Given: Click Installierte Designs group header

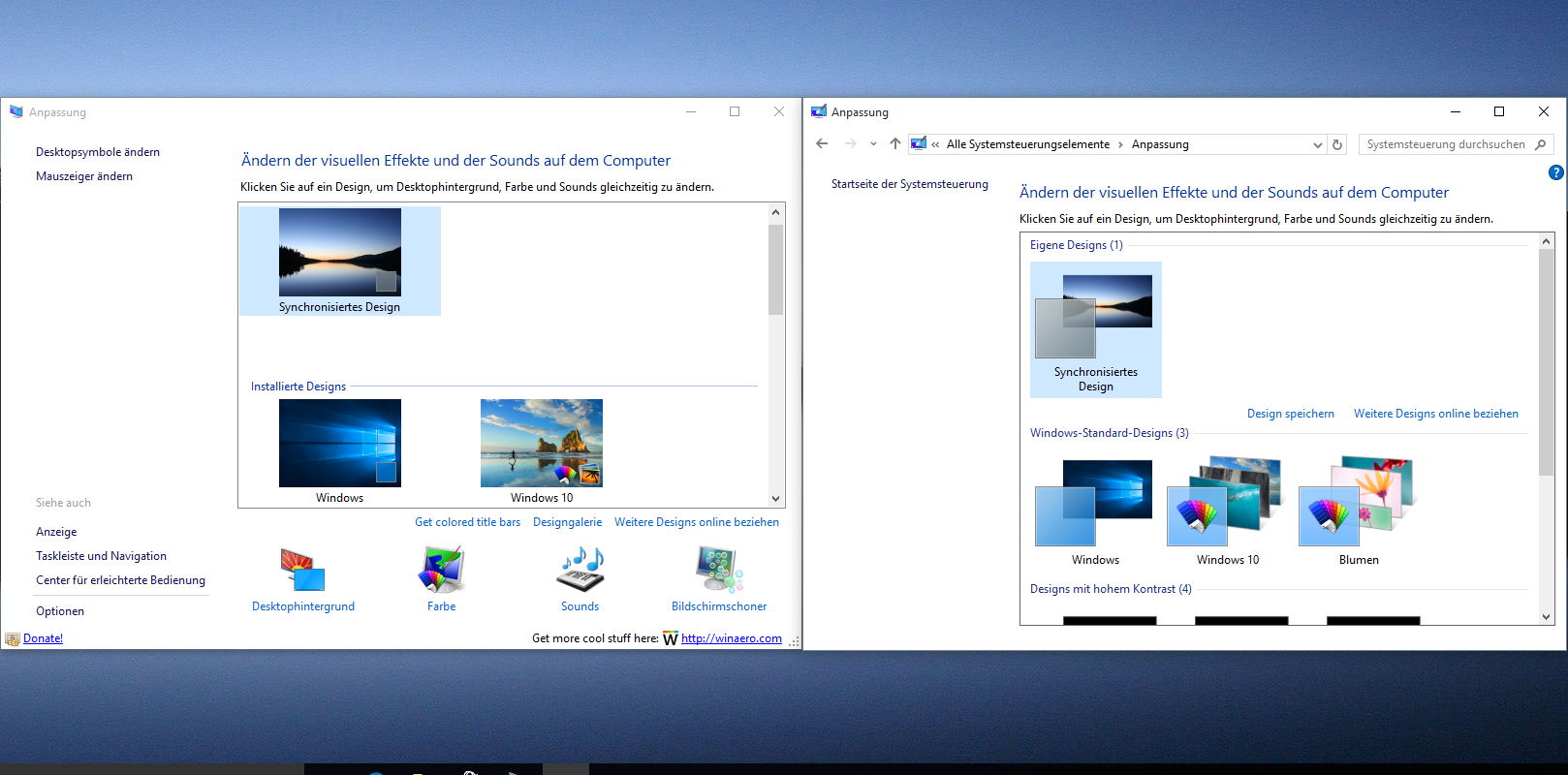Looking at the screenshot, I should [298, 387].
